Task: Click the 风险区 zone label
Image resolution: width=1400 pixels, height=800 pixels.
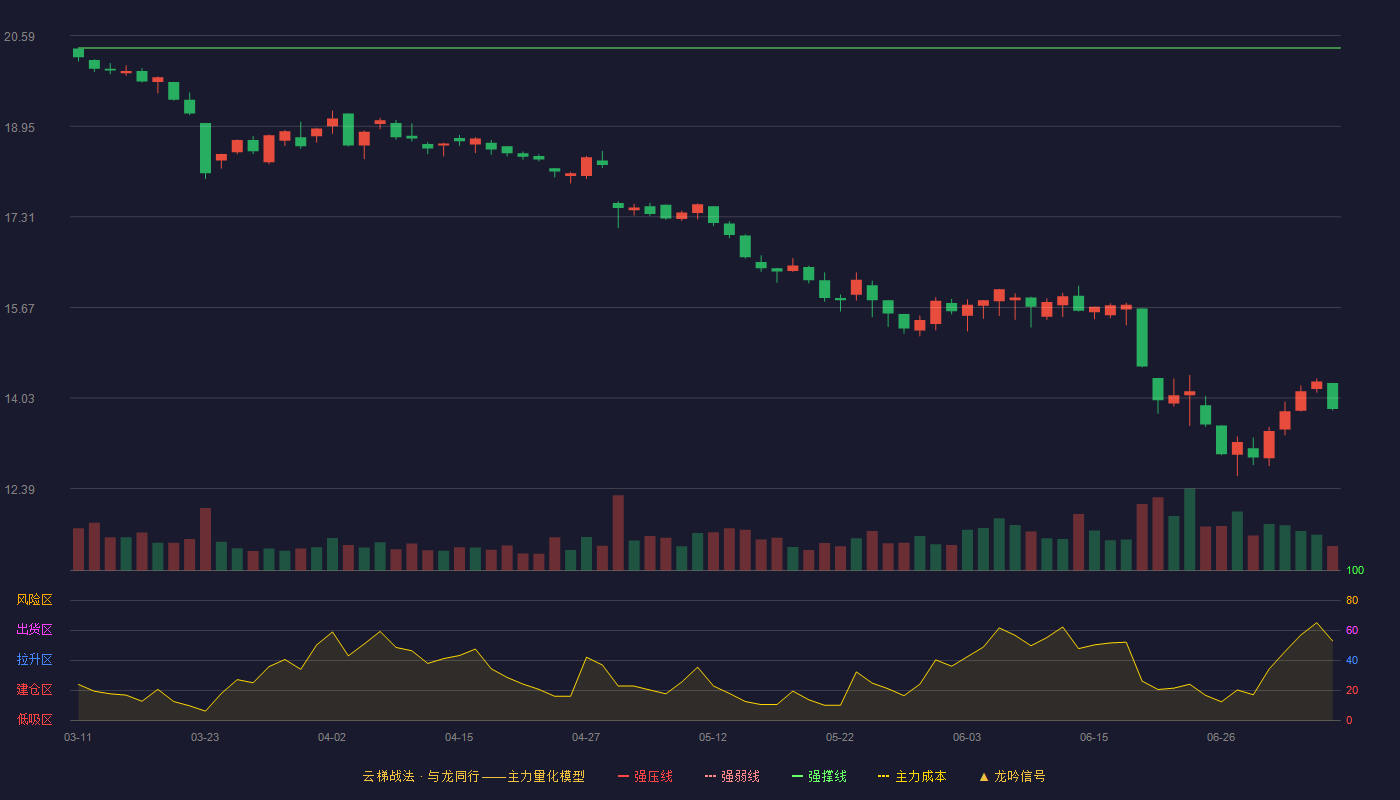Action: tap(34, 600)
